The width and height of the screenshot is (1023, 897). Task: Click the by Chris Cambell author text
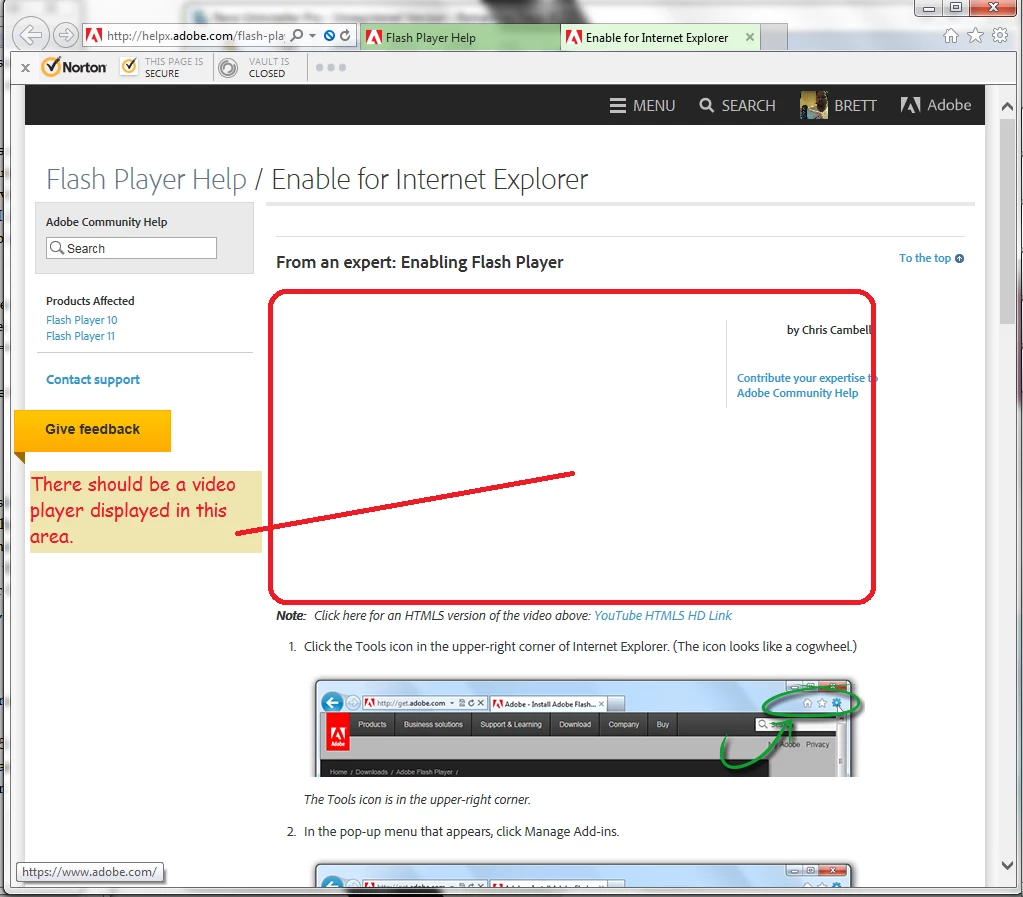(829, 330)
